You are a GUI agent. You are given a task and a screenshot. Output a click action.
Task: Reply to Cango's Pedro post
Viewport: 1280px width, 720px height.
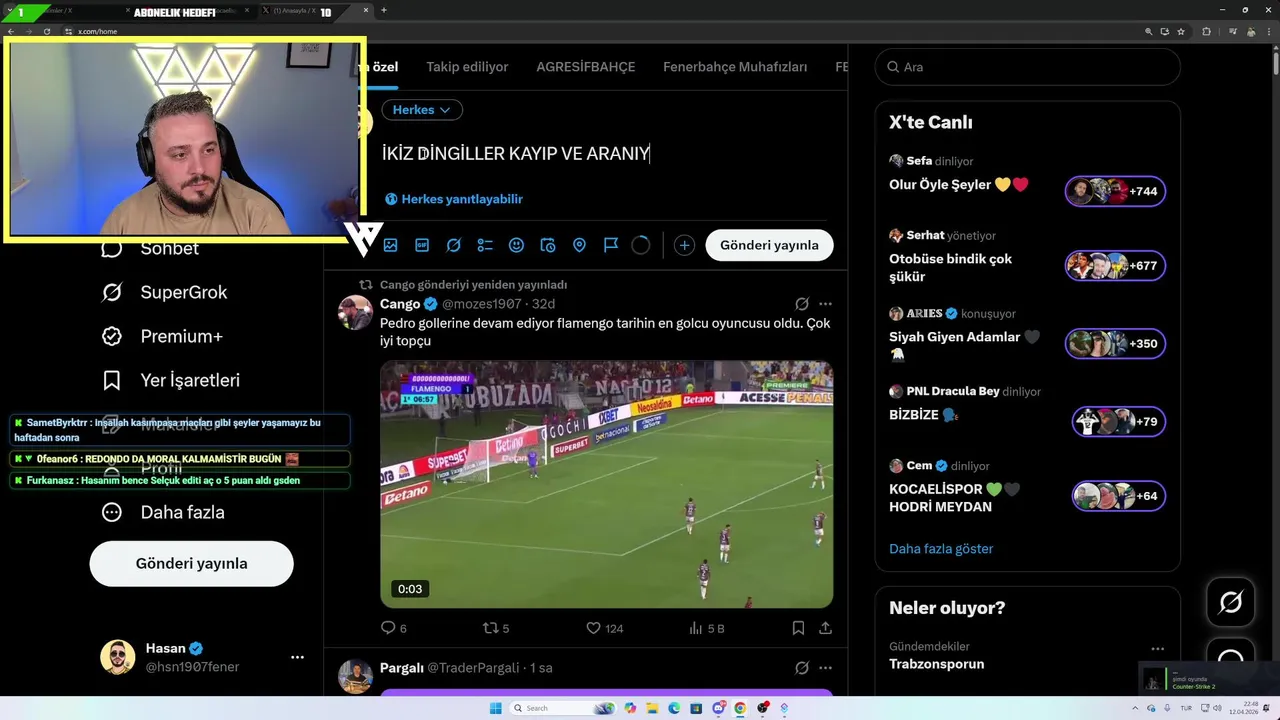pos(389,628)
